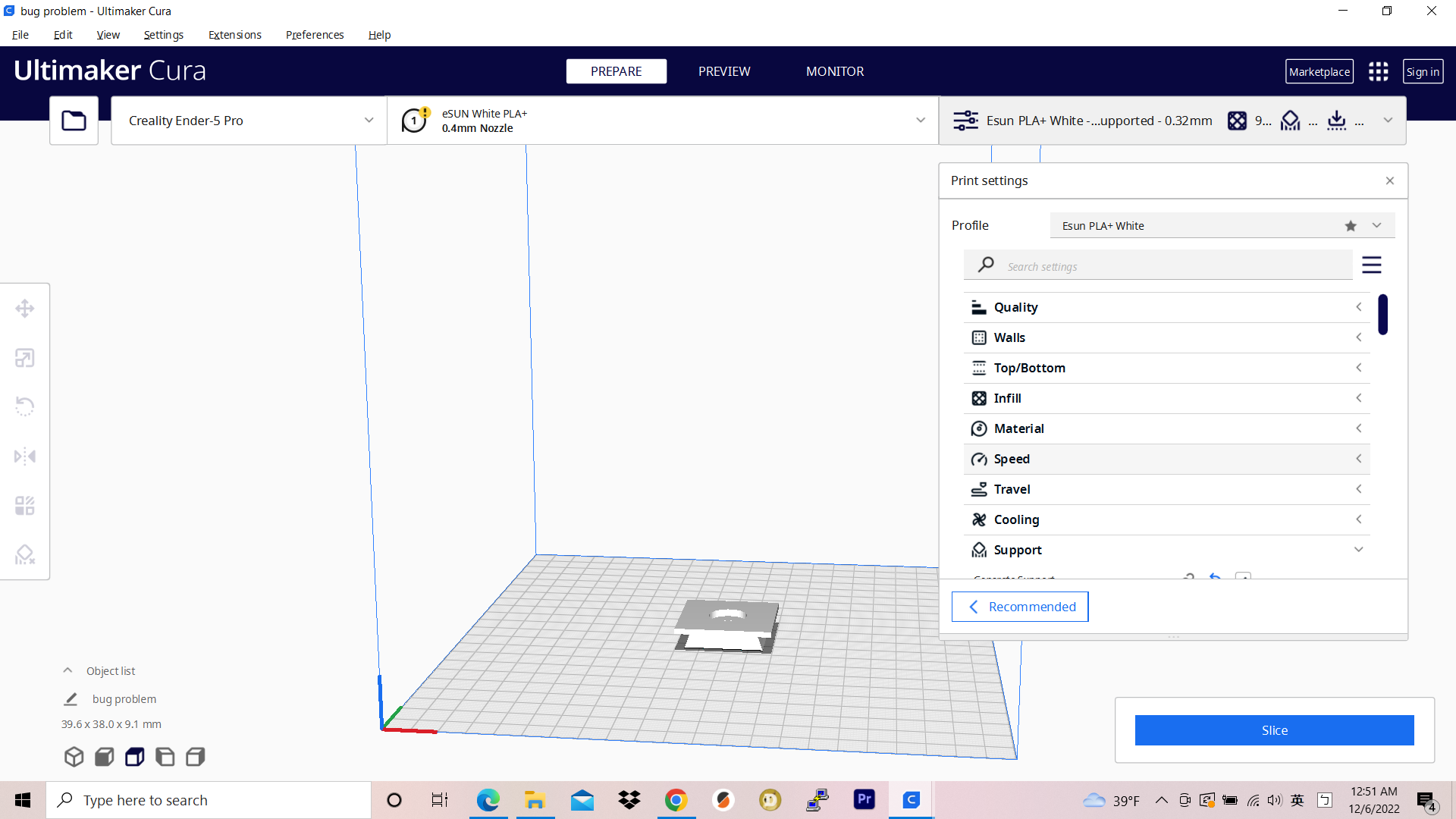Open the eSUN White PLA+ material dropdown
The height and width of the screenshot is (819, 1456).
(663, 121)
